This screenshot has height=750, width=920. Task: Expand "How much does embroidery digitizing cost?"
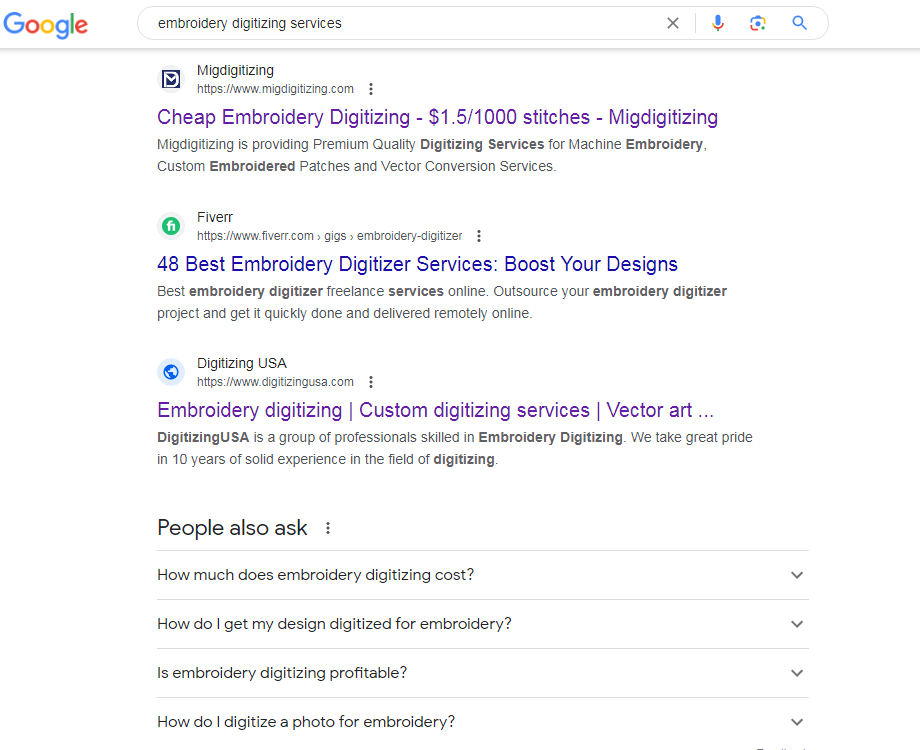797,575
